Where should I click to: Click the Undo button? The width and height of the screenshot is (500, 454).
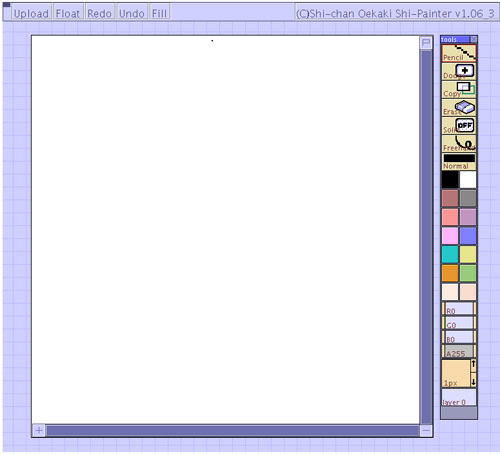132,13
